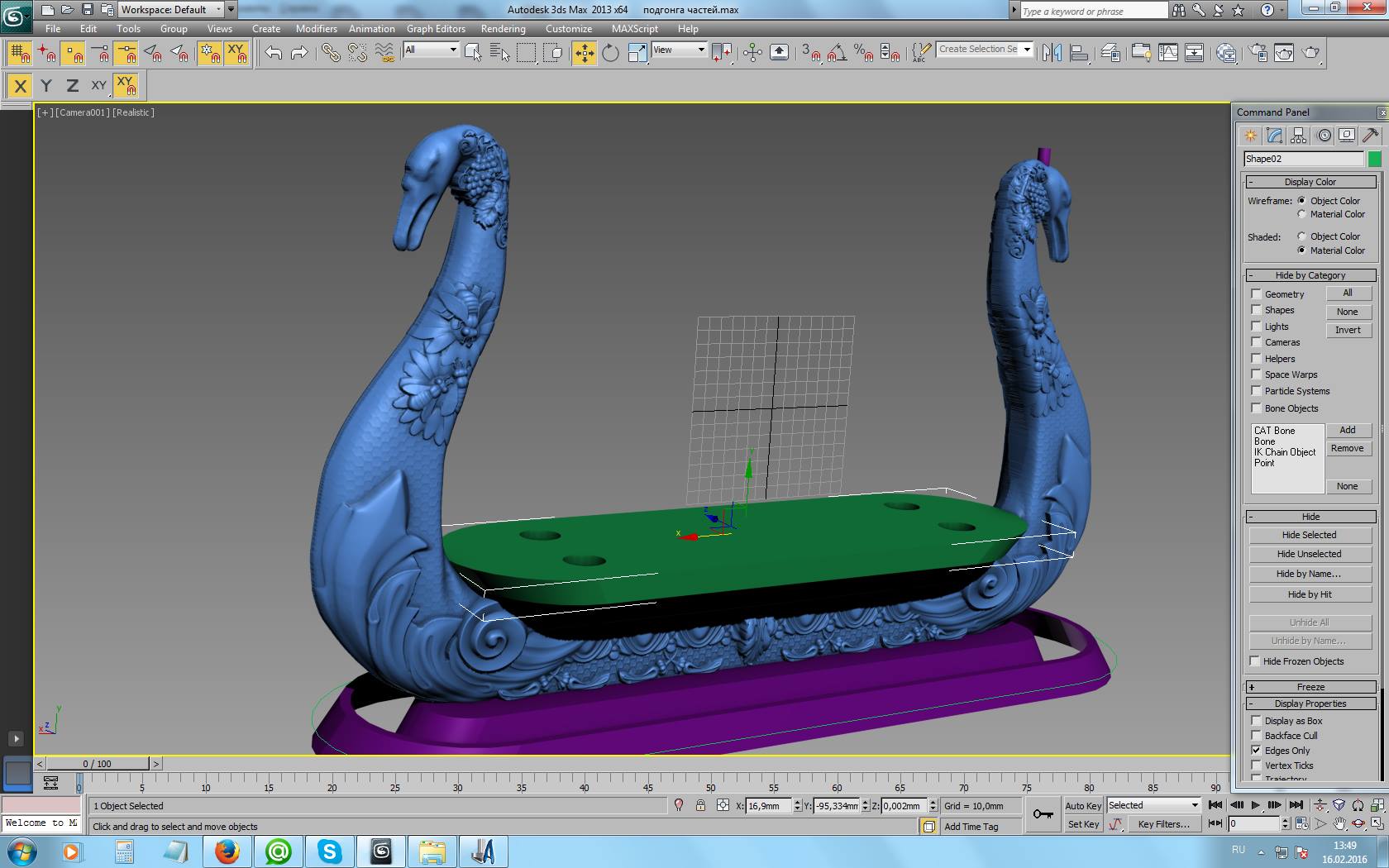
Task: Check the Geometry hide category box
Action: pyautogui.click(x=1256, y=293)
